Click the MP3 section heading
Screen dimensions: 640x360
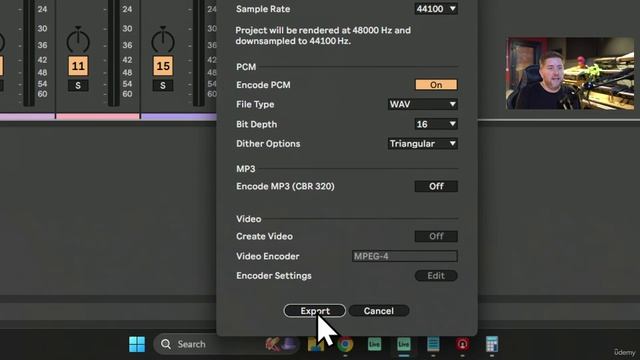point(246,169)
